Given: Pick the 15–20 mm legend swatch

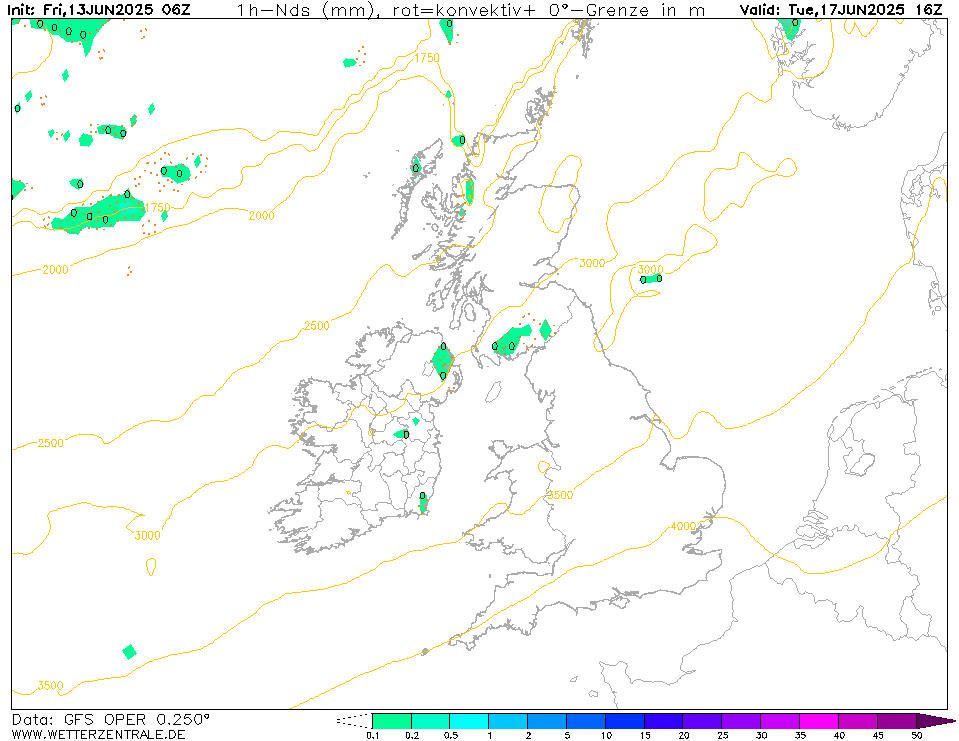Looking at the screenshot, I should (664, 721).
